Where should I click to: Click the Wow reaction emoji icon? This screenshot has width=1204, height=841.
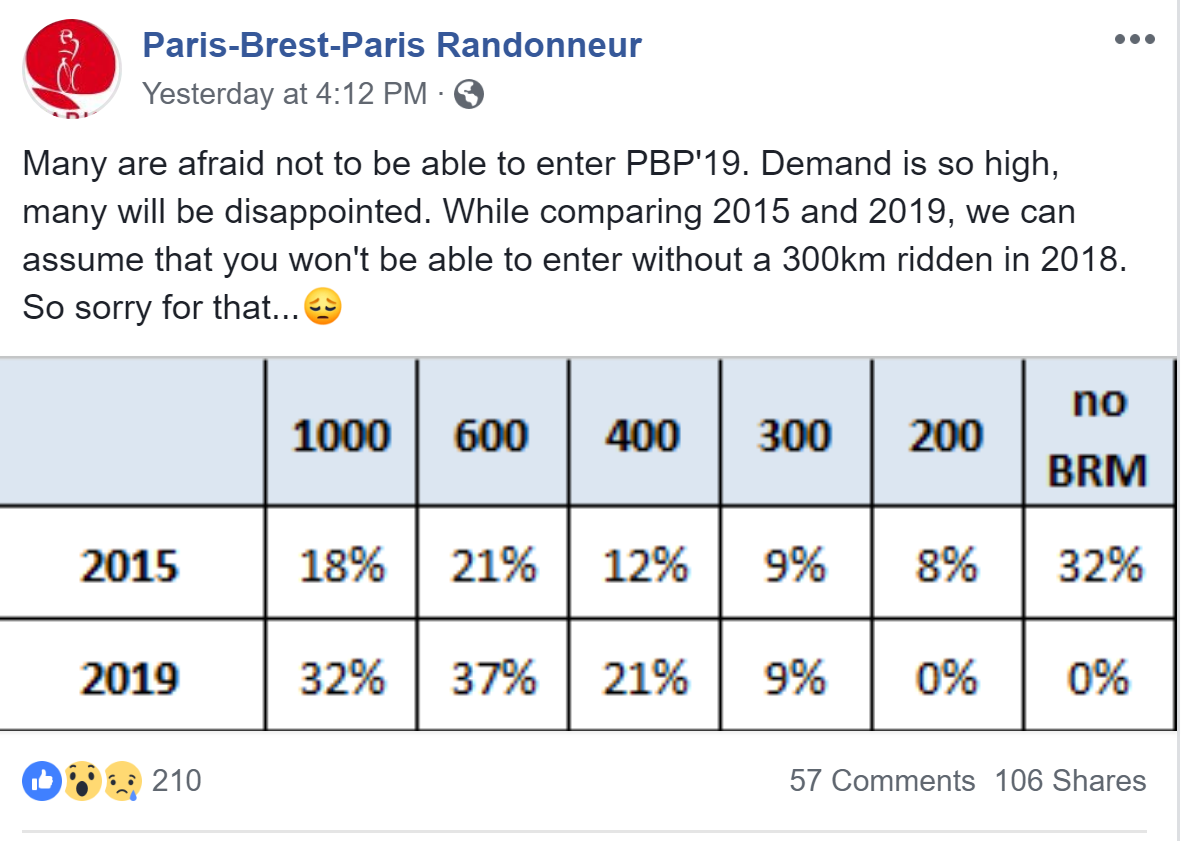coord(81,781)
